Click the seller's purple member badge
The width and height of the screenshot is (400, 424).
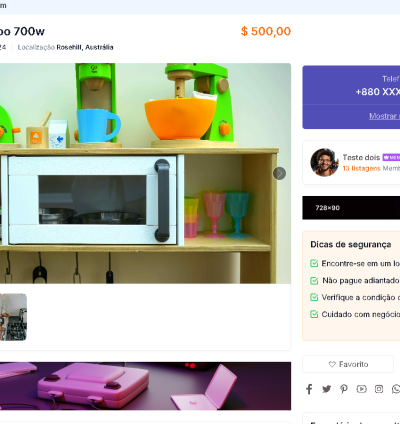(x=391, y=157)
